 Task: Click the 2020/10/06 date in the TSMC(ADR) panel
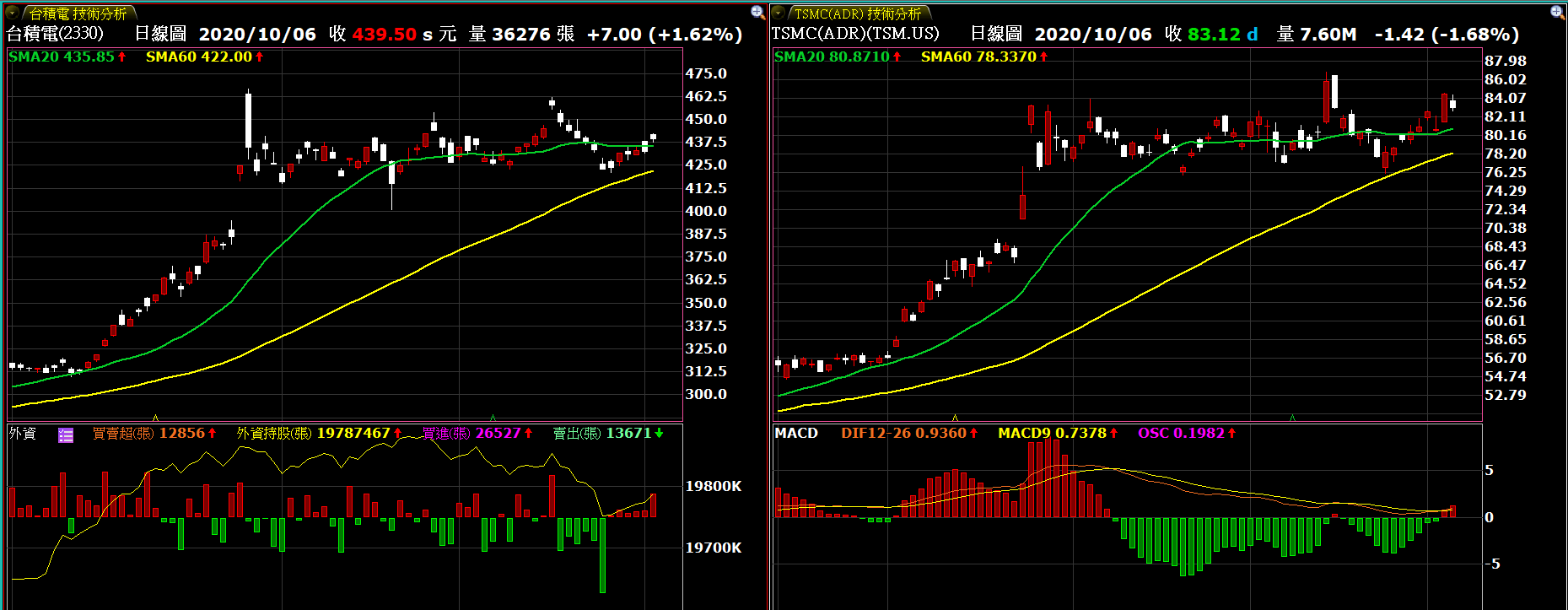pos(1093,35)
